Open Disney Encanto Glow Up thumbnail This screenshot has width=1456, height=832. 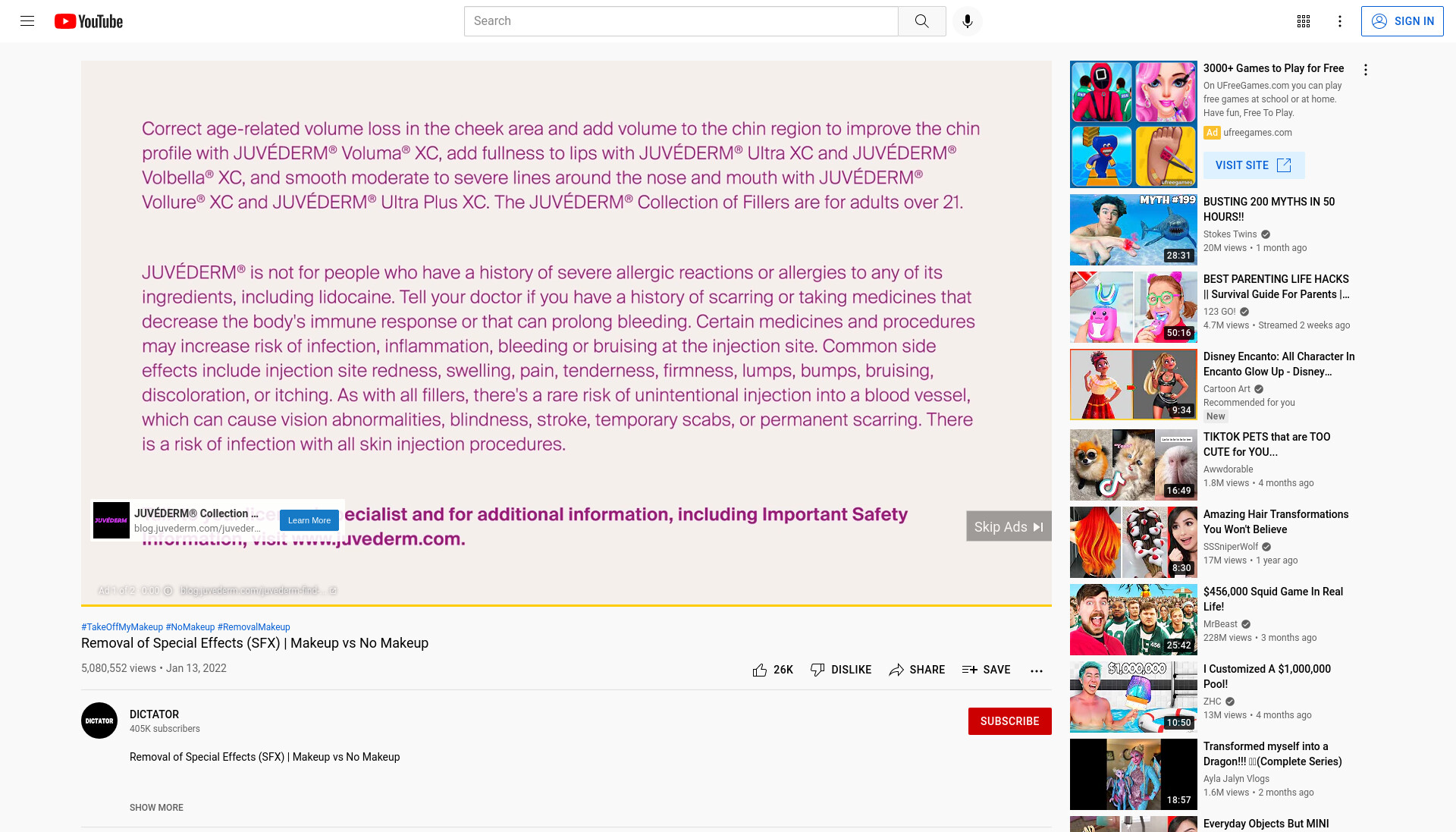pos(1134,385)
